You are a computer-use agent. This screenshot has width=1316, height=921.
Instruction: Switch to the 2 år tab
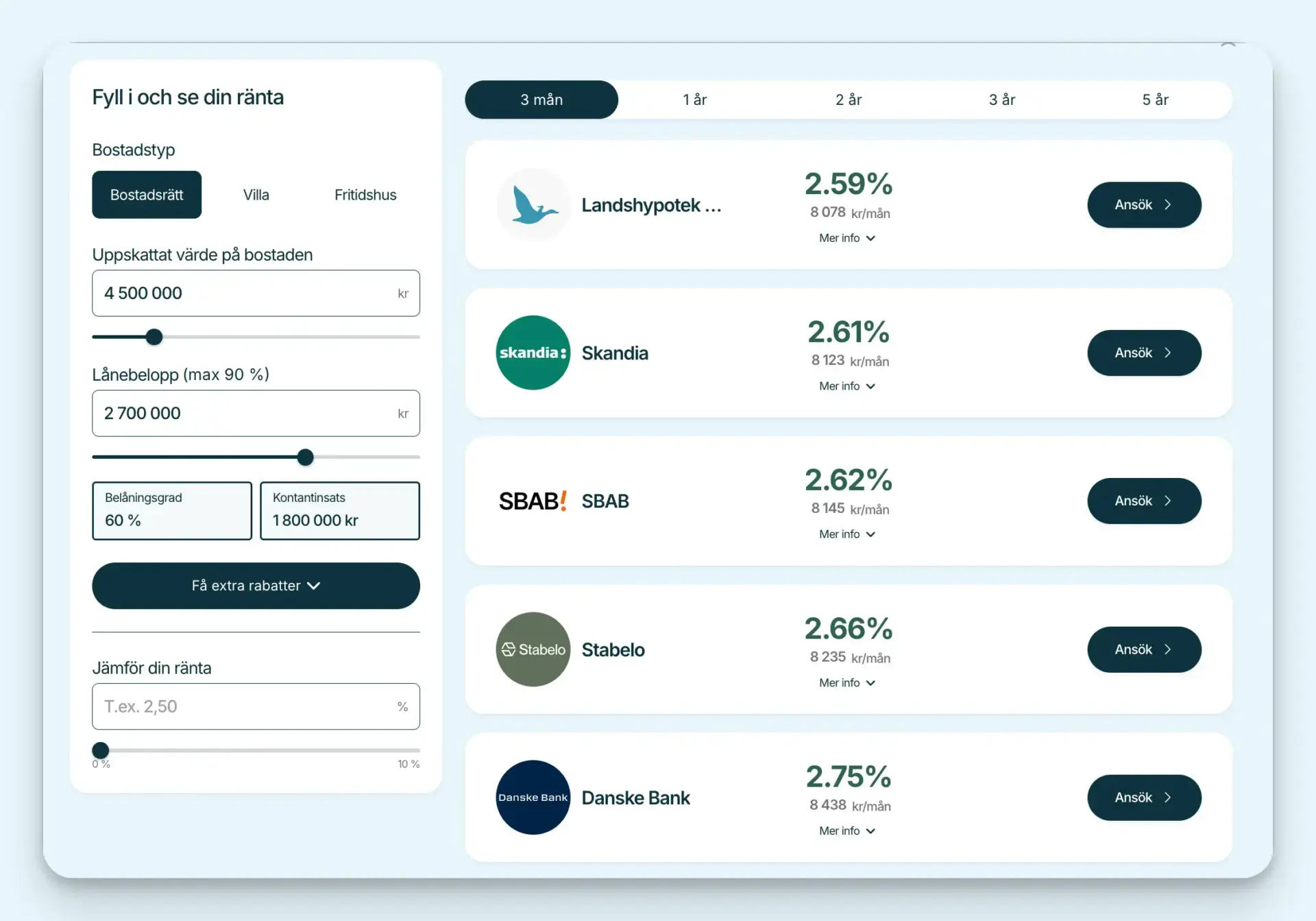[849, 99]
